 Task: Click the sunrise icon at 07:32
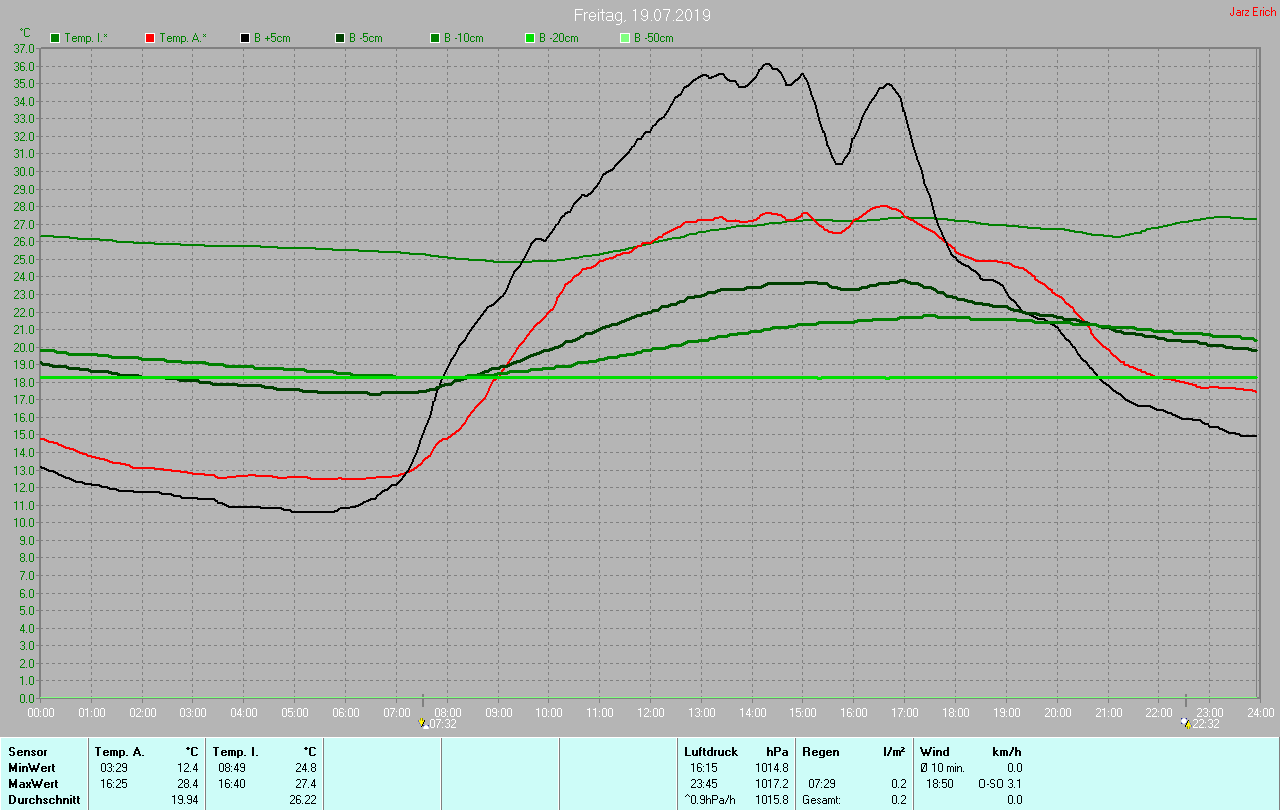click(x=423, y=723)
